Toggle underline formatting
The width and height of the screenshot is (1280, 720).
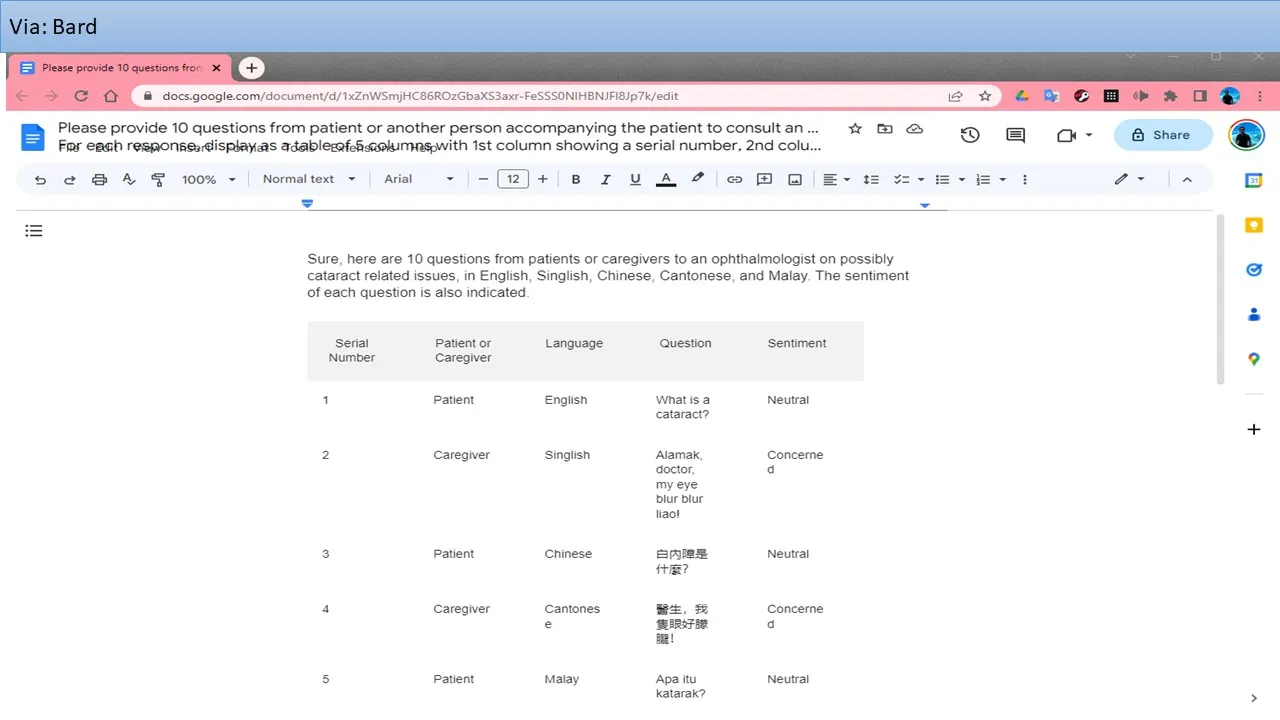(x=635, y=179)
